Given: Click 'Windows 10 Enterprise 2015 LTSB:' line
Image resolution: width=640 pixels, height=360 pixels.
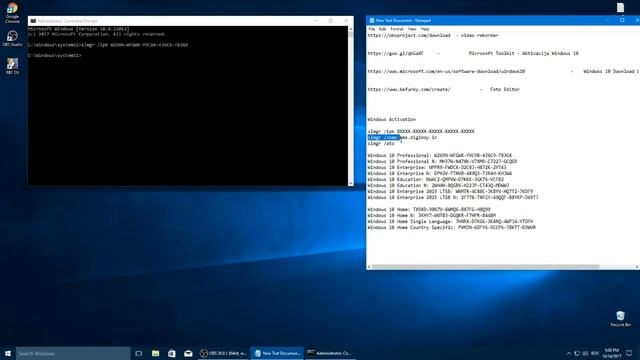Looking at the screenshot, I should (x=450, y=191).
